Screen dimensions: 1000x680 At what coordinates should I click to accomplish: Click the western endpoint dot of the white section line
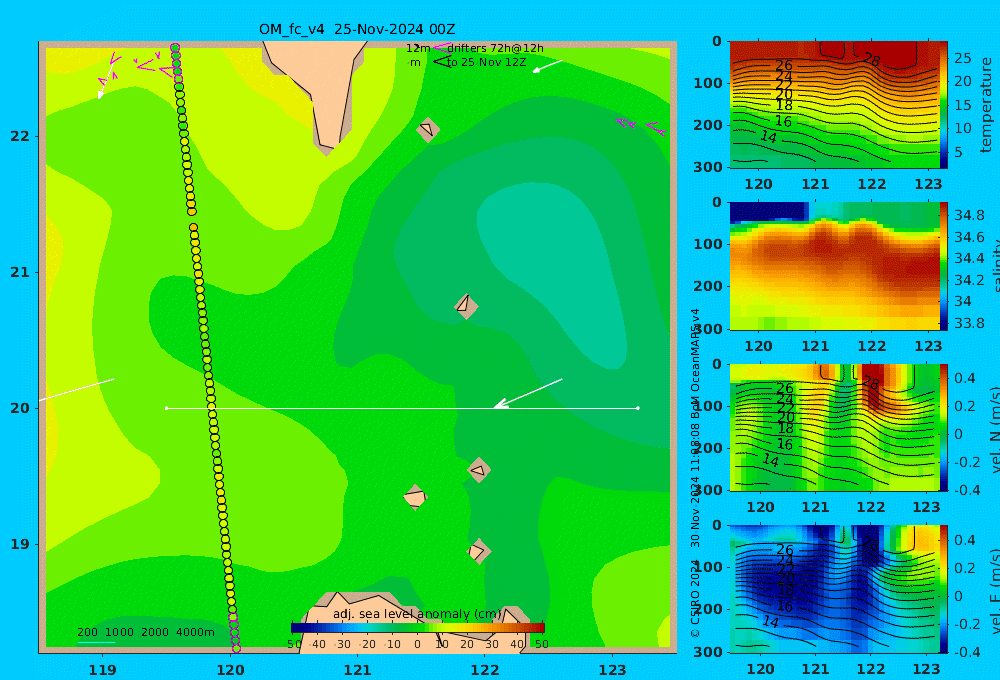pyautogui.click(x=166, y=408)
